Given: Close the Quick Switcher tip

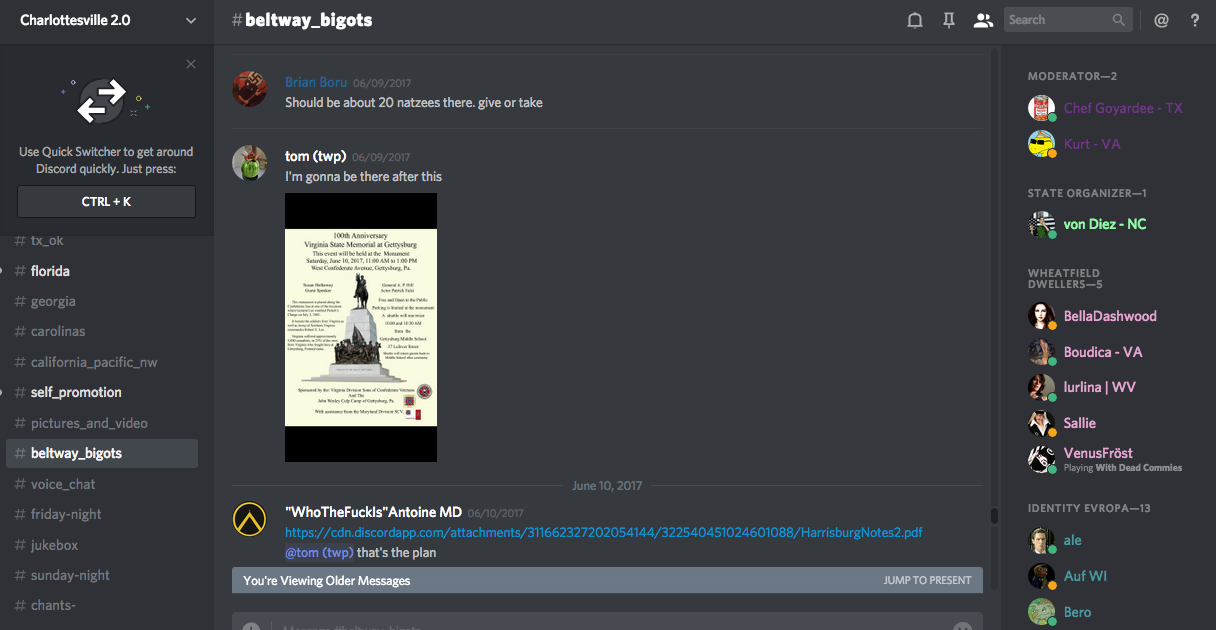Looking at the screenshot, I should point(191,65).
